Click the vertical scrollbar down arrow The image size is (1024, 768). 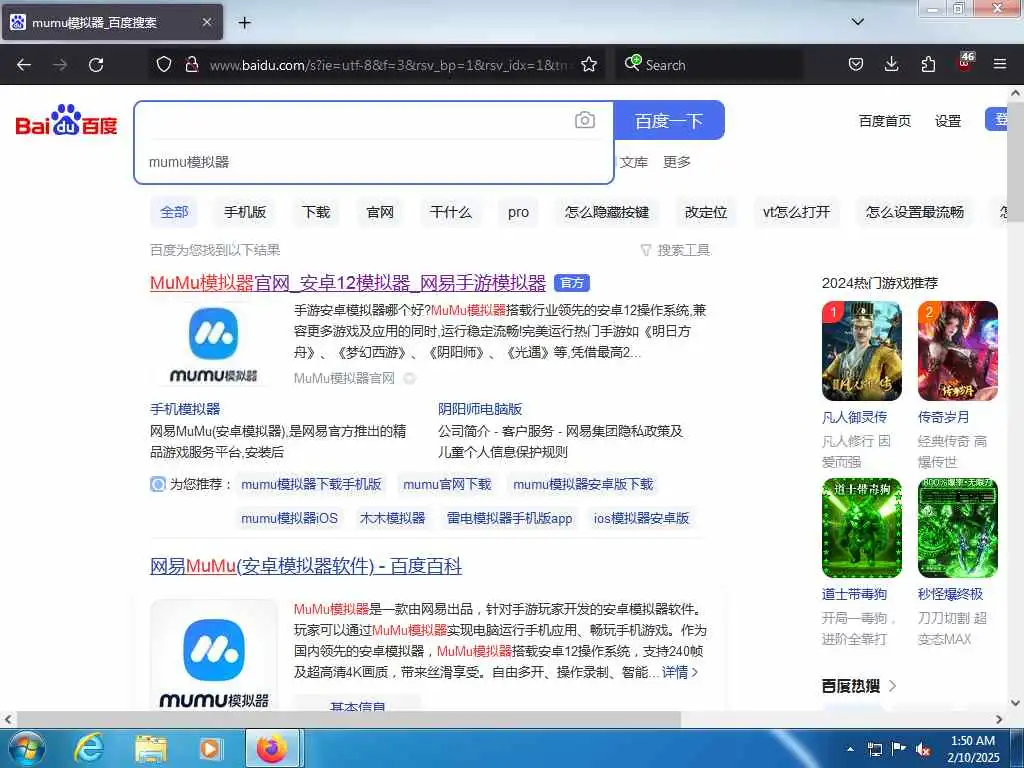pos(1016,703)
